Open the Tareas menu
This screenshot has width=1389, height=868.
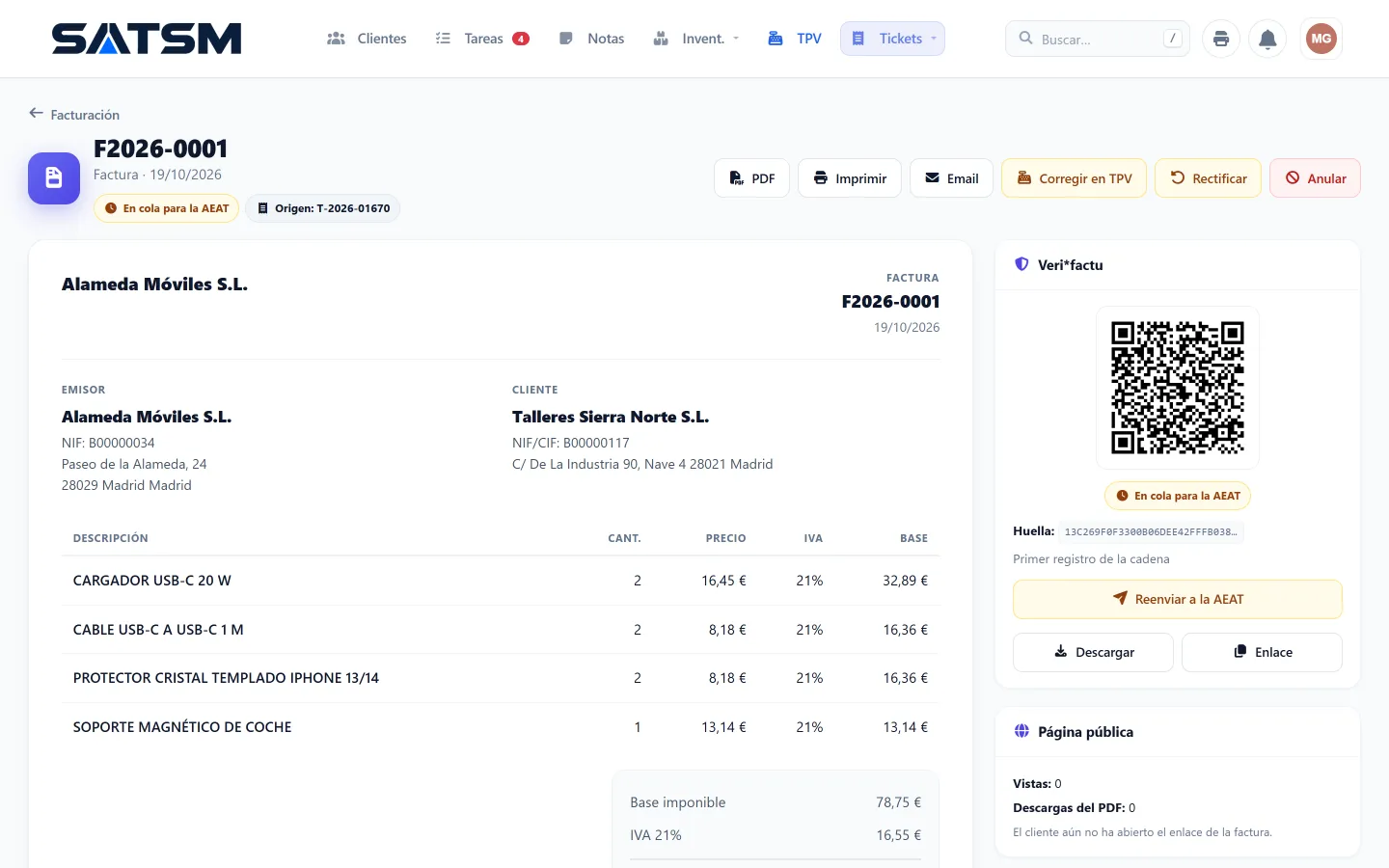[x=482, y=39]
